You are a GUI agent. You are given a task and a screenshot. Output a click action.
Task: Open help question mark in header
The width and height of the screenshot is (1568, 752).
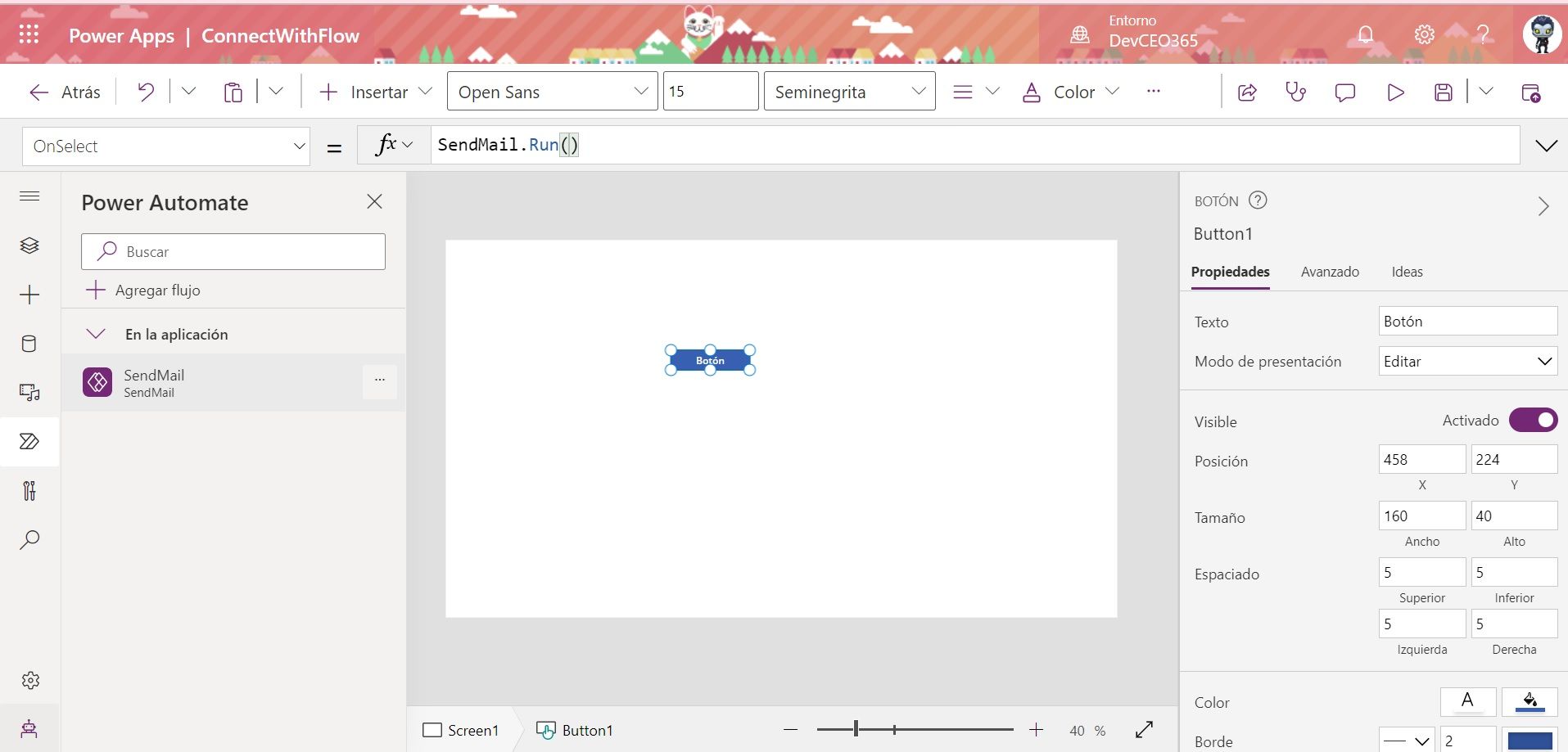[1483, 34]
